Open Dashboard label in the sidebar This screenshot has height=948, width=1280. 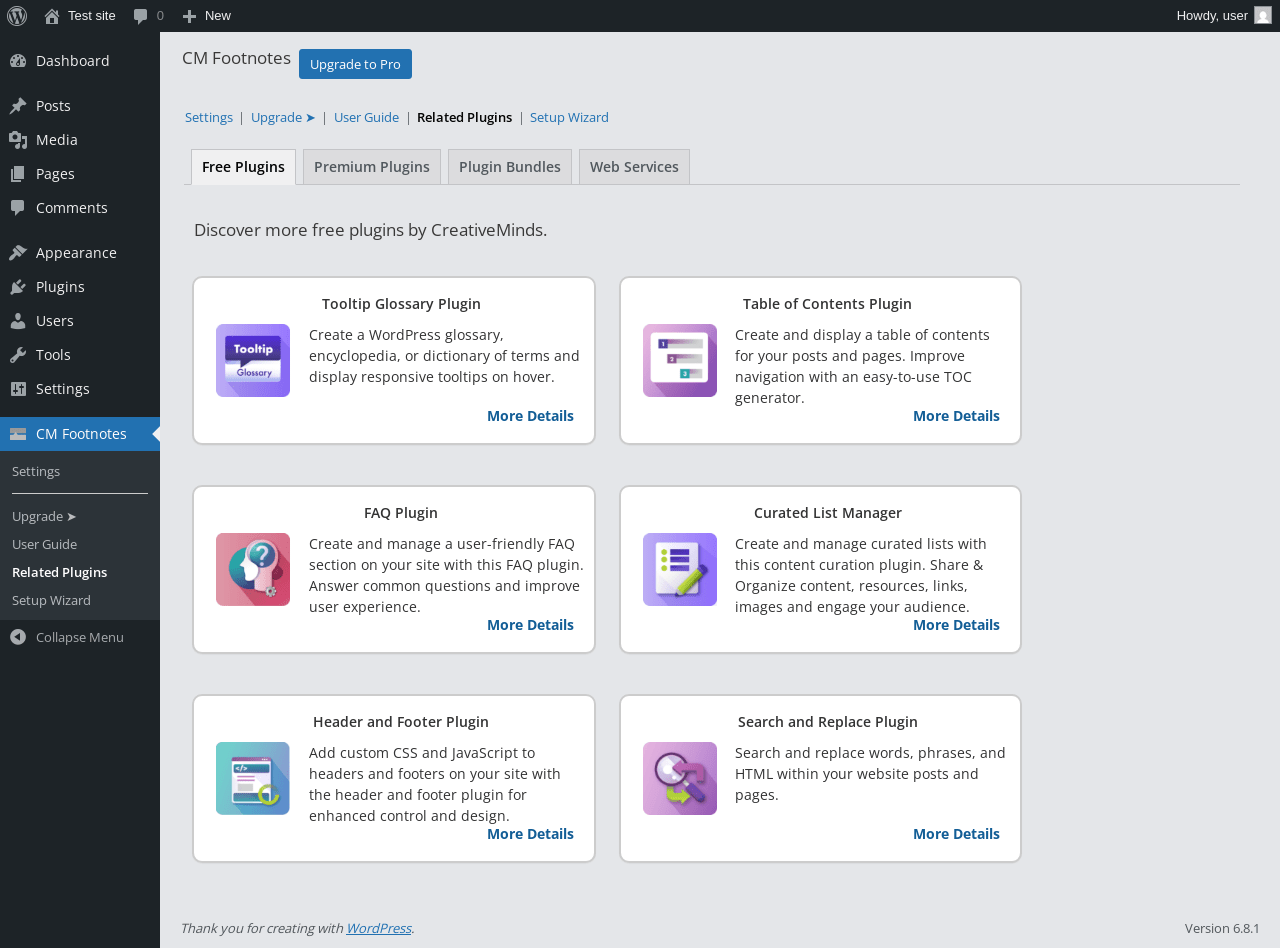[73, 61]
